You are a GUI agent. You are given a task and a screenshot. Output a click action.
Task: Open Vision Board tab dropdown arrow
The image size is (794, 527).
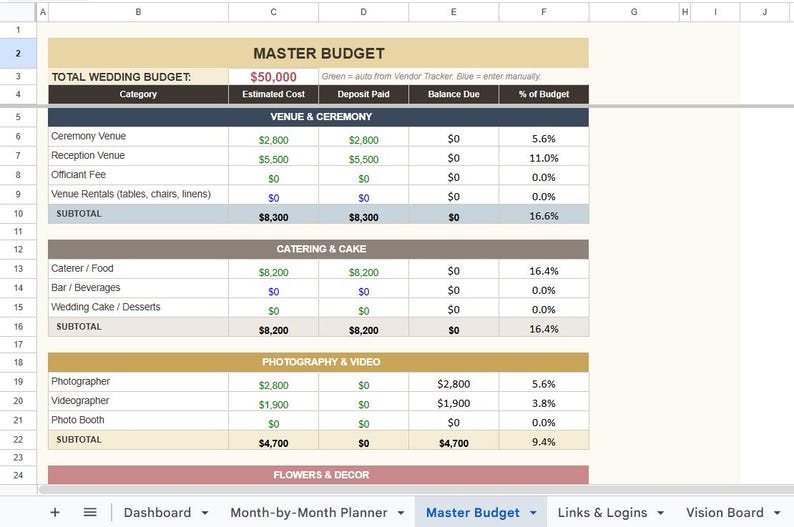tap(777, 513)
